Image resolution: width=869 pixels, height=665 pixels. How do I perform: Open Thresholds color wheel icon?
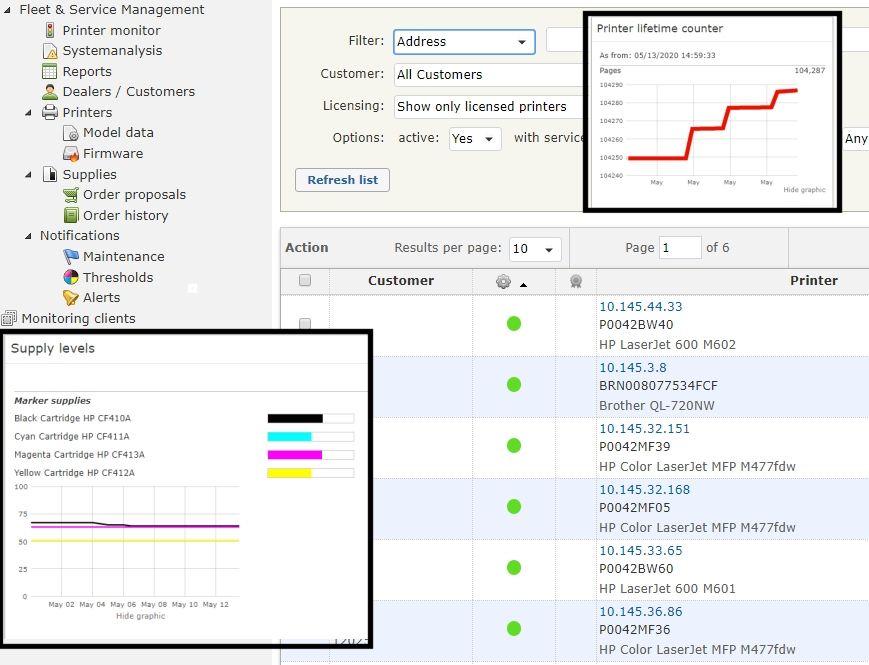(x=71, y=277)
